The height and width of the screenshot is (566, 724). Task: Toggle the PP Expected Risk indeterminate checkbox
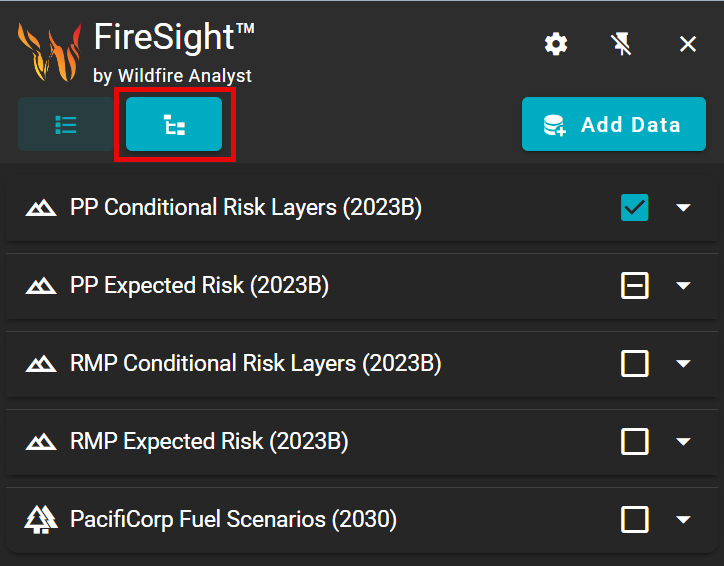coord(635,286)
